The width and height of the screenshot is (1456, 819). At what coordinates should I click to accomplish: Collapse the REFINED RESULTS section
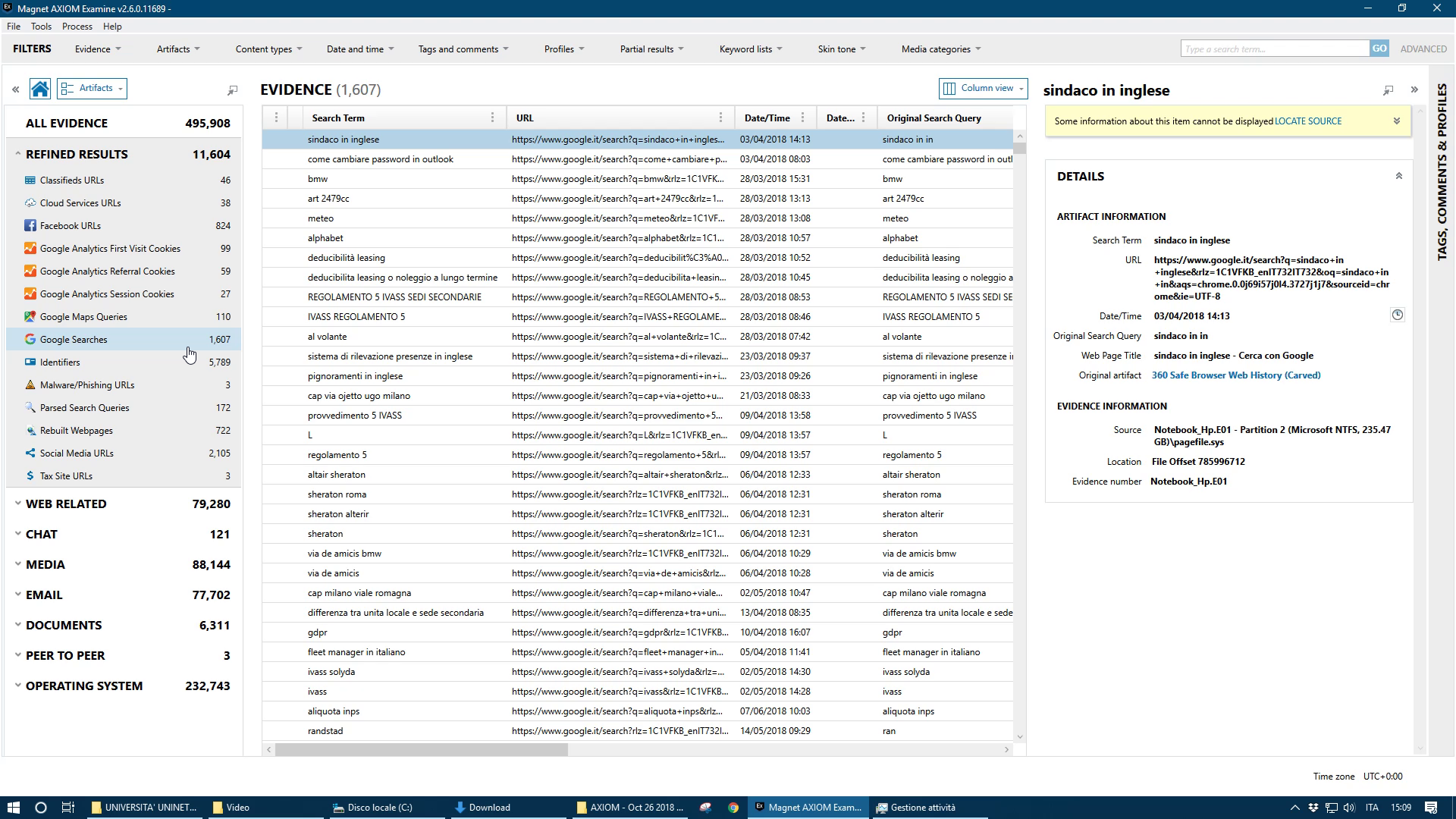click(x=17, y=154)
